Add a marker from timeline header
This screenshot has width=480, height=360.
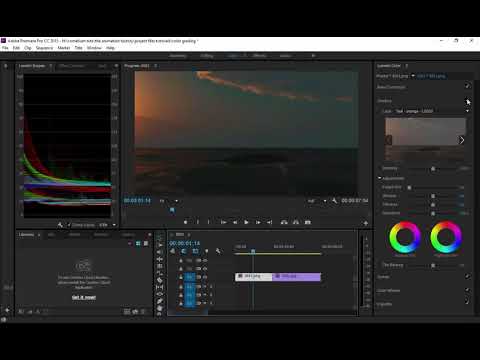click(207, 251)
